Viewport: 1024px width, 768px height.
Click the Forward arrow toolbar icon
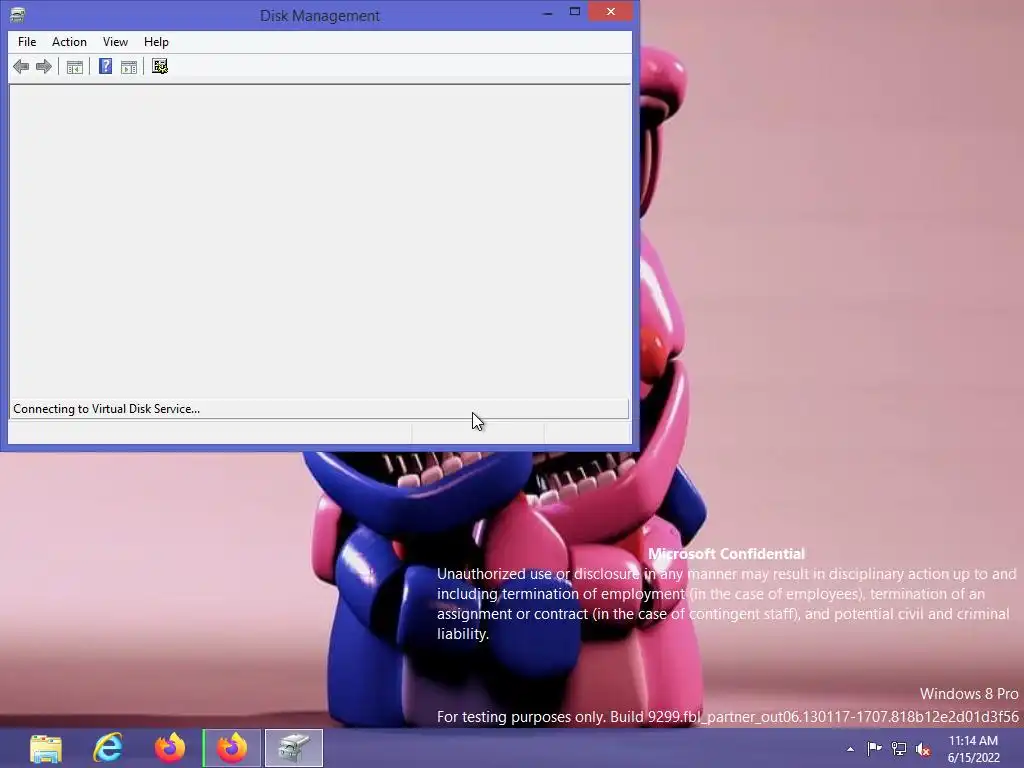click(x=44, y=67)
